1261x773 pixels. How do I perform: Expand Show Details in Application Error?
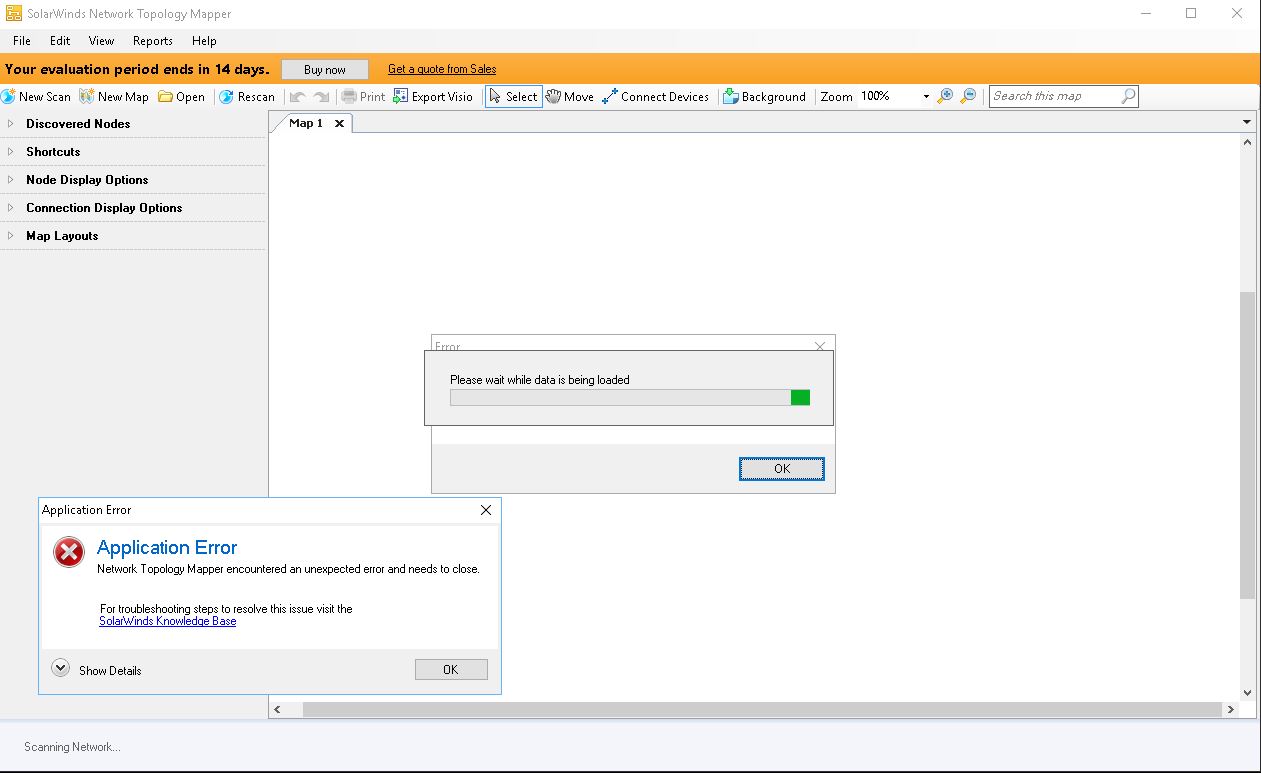coord(60,668)
